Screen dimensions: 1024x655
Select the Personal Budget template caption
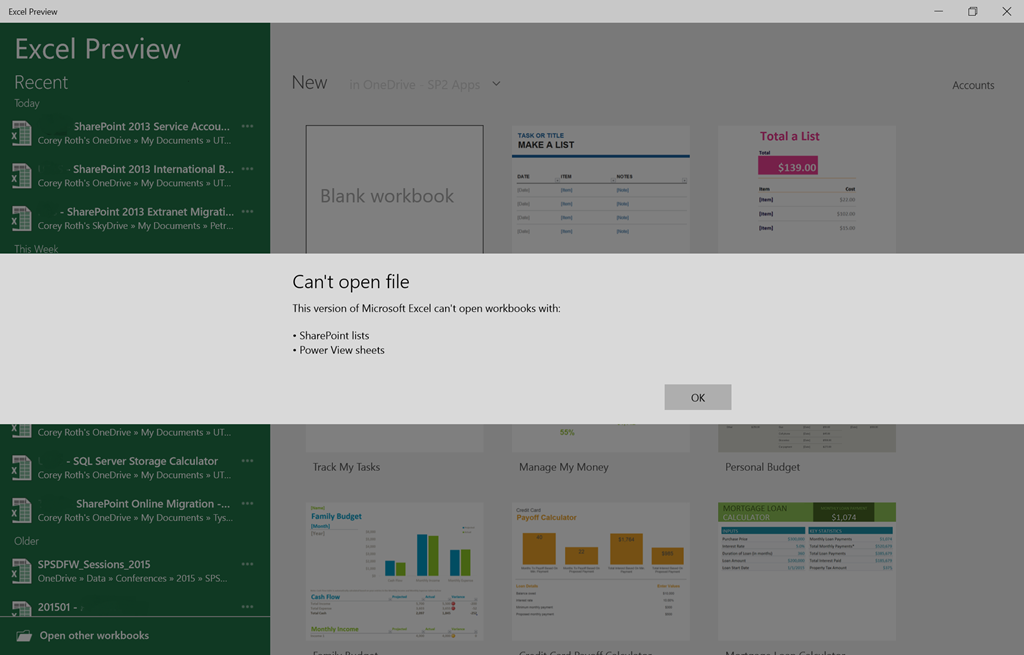(762, 467)
